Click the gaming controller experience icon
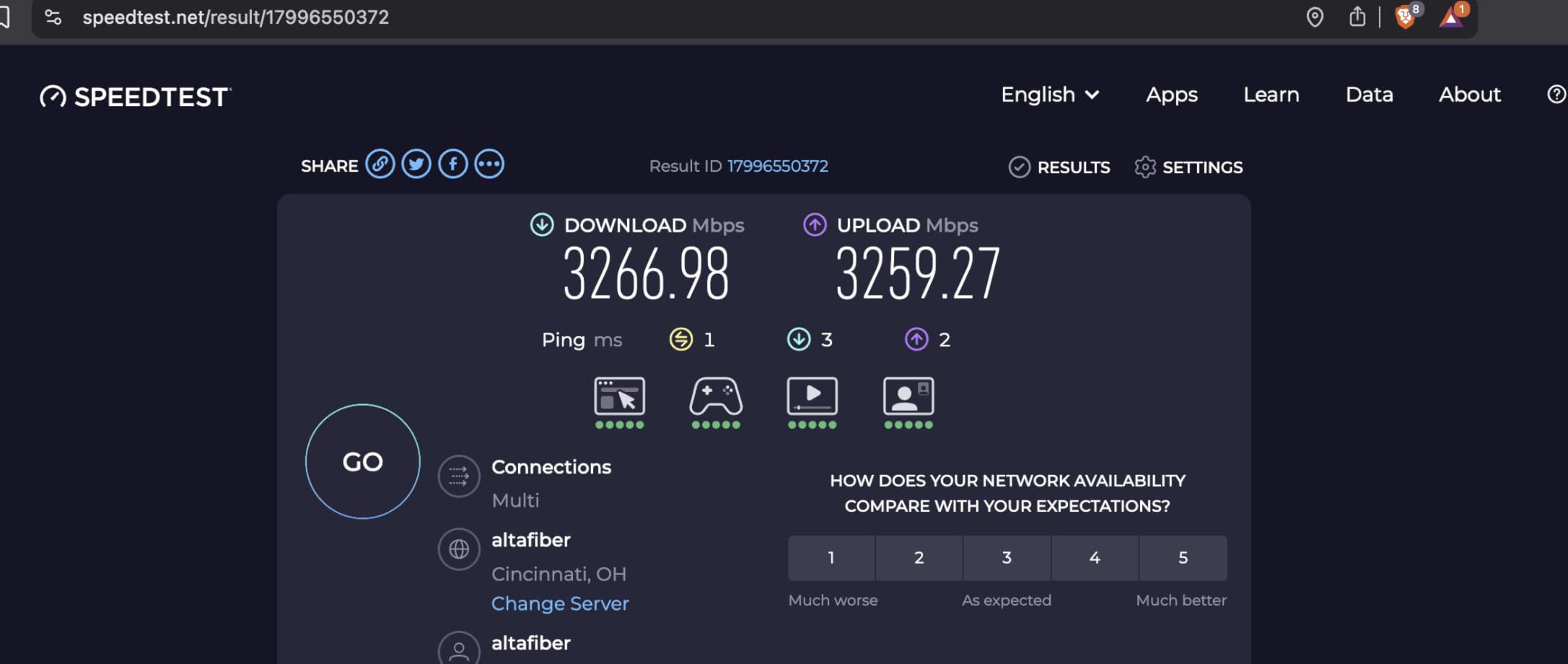Viewport: 1568px width, 664px height. click(716, 396)
